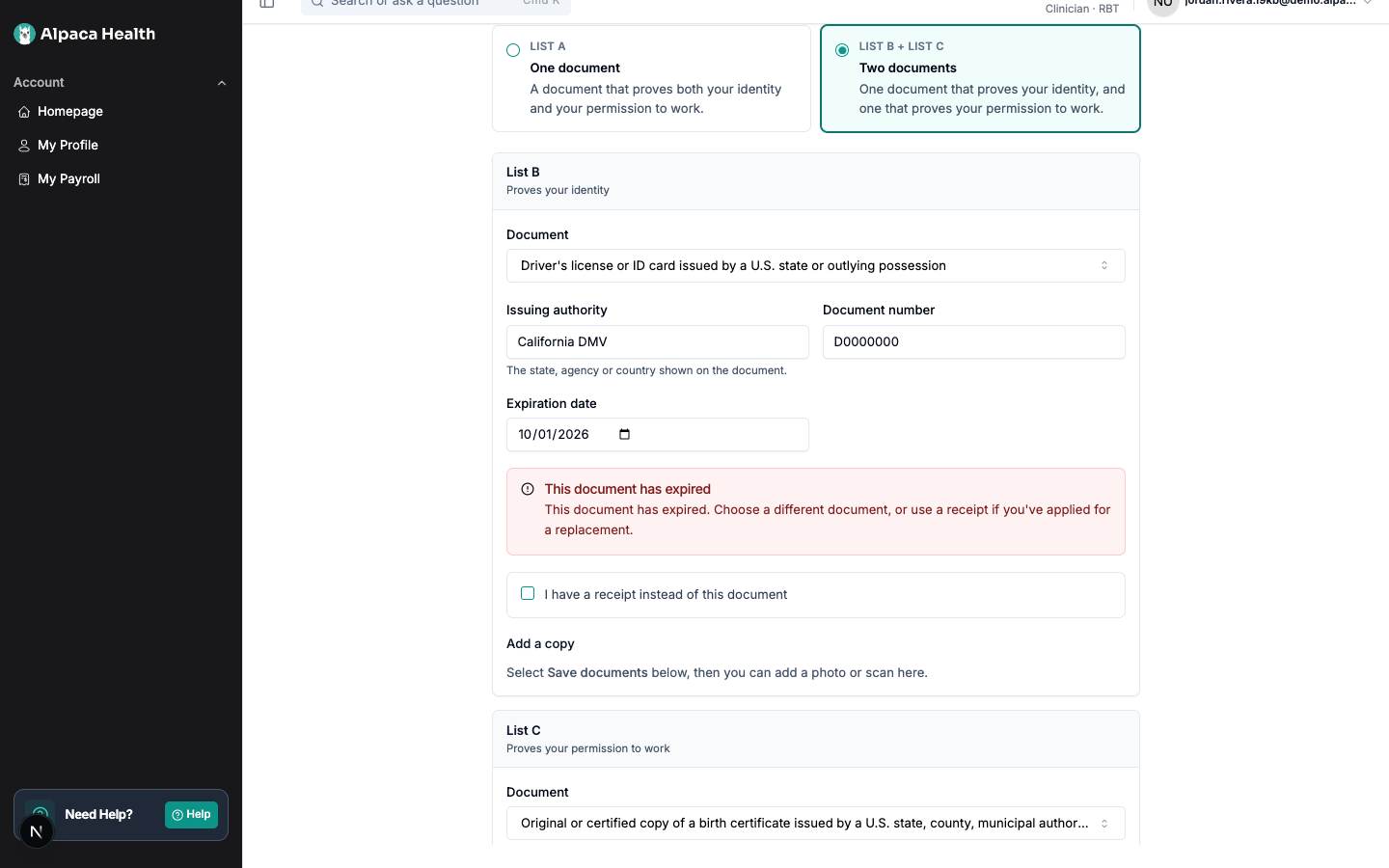Click the round N badge icon

[37, 831]
